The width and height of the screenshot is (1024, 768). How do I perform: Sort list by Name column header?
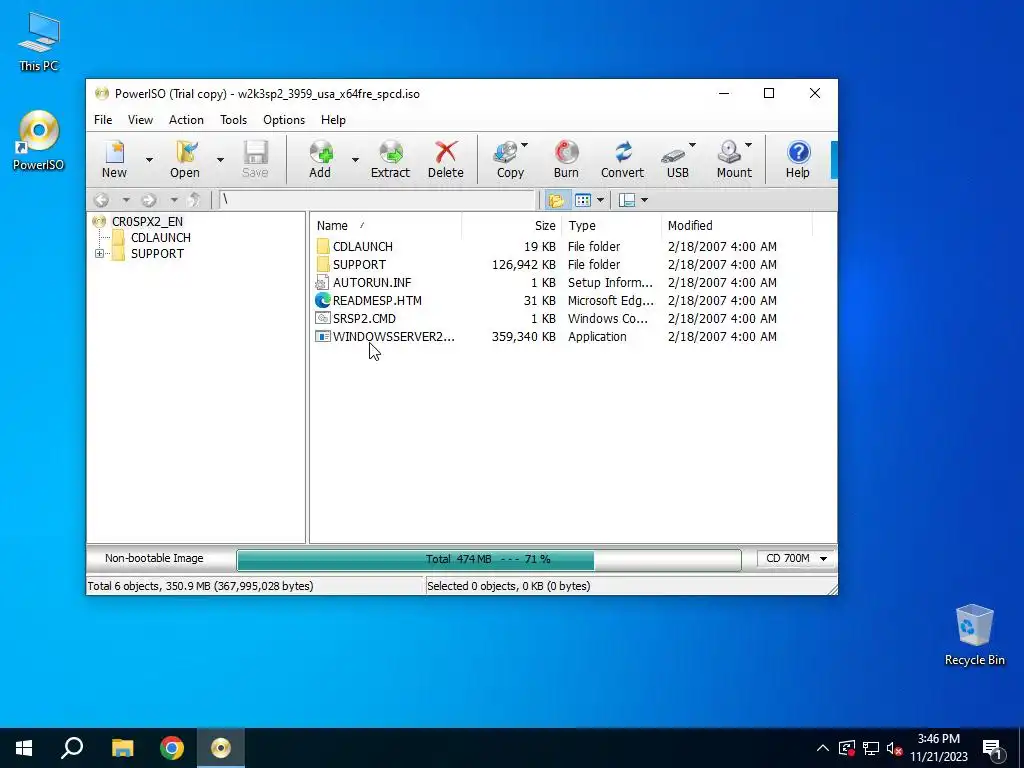tap(387, 226)
